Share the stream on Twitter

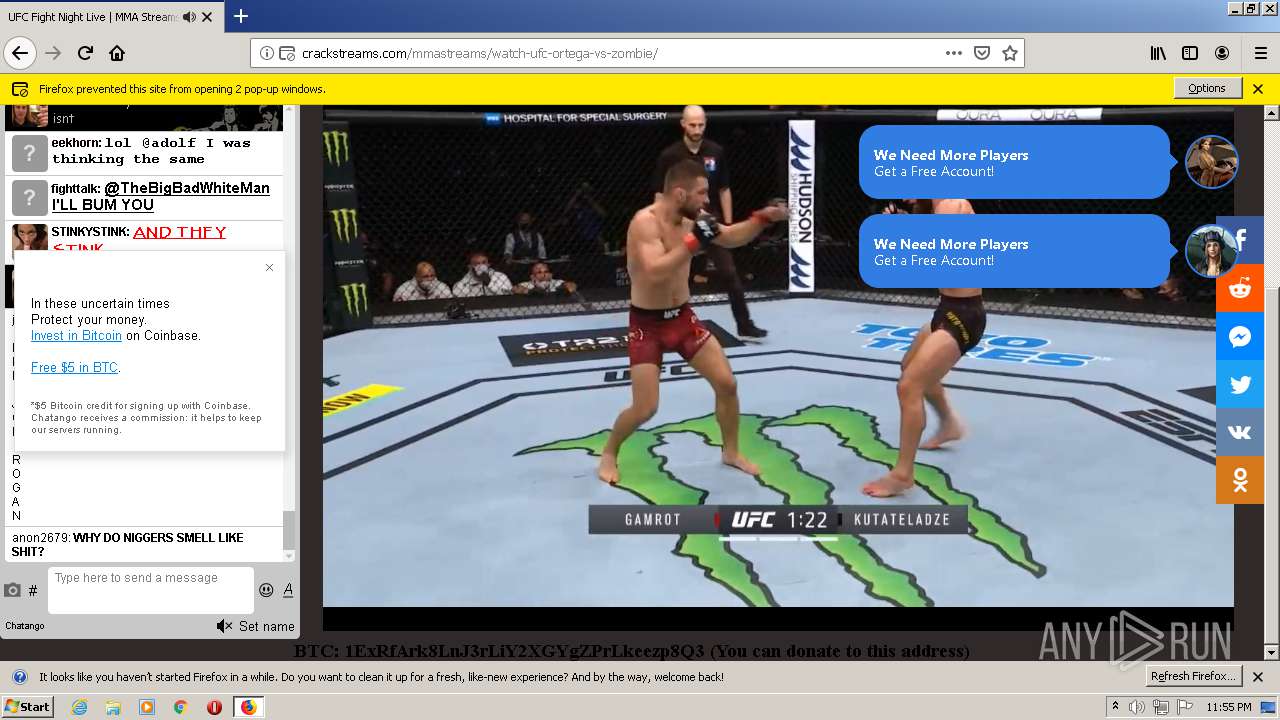pyautogui.click(x=1240, y=384)
